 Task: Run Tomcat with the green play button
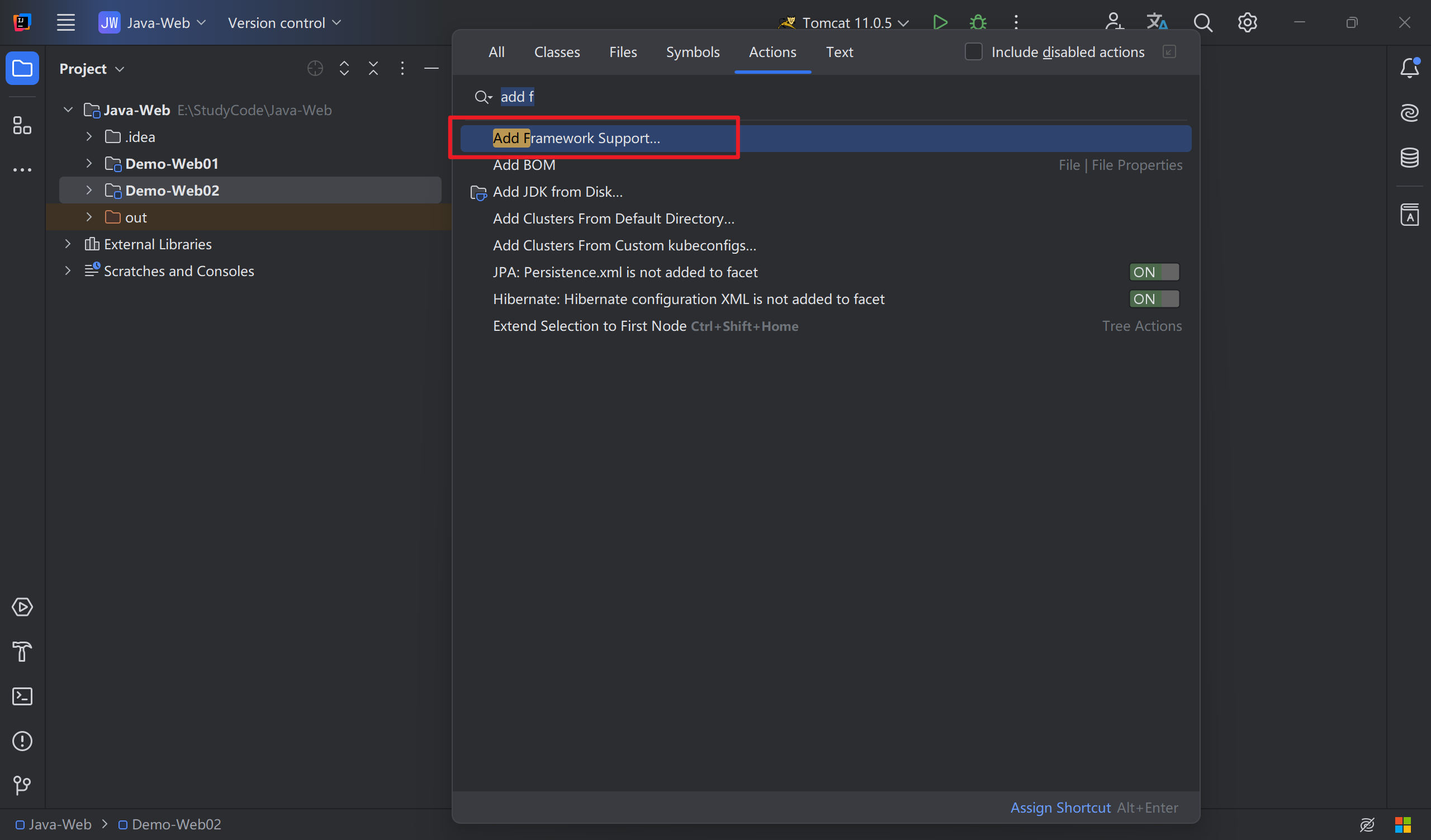point(940,23)
